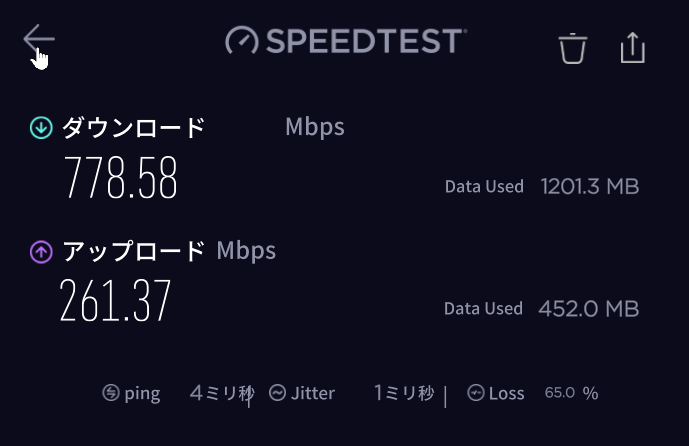Image resolution: width=689 pixels, height=446 pixels.
Task: Click the download Mbps unit label
Action: pyautogui.click(x=314, y=127)
